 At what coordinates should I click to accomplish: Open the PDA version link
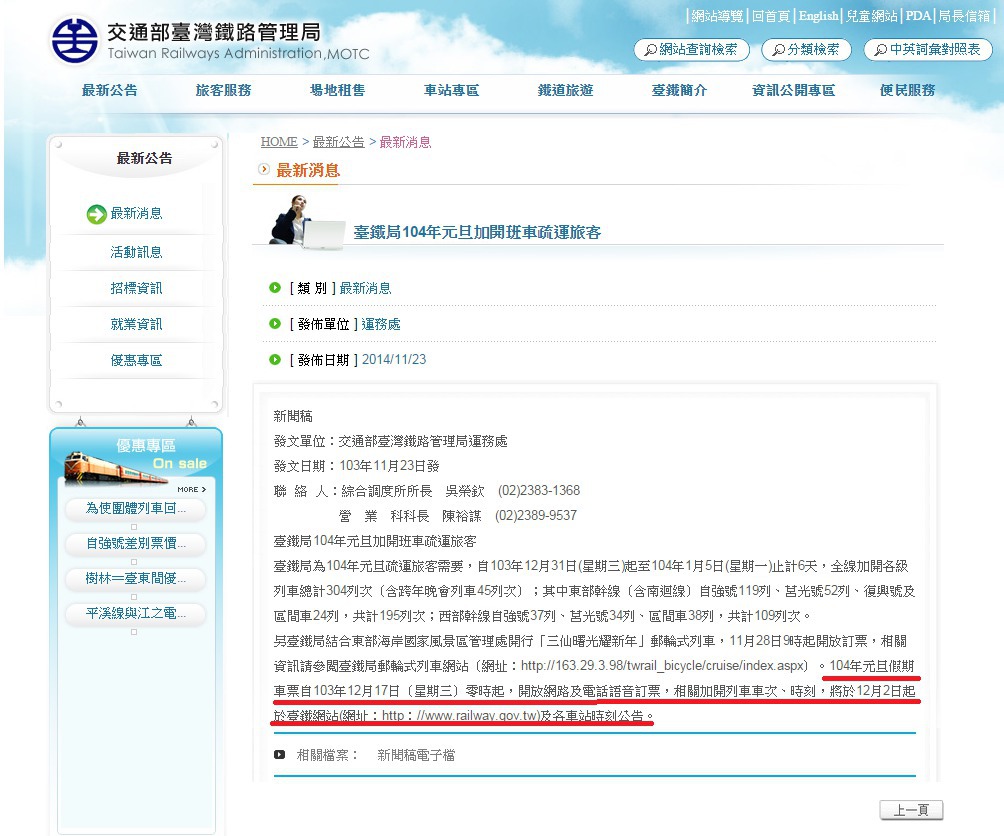pyautogui.click(x=918, y=16)
